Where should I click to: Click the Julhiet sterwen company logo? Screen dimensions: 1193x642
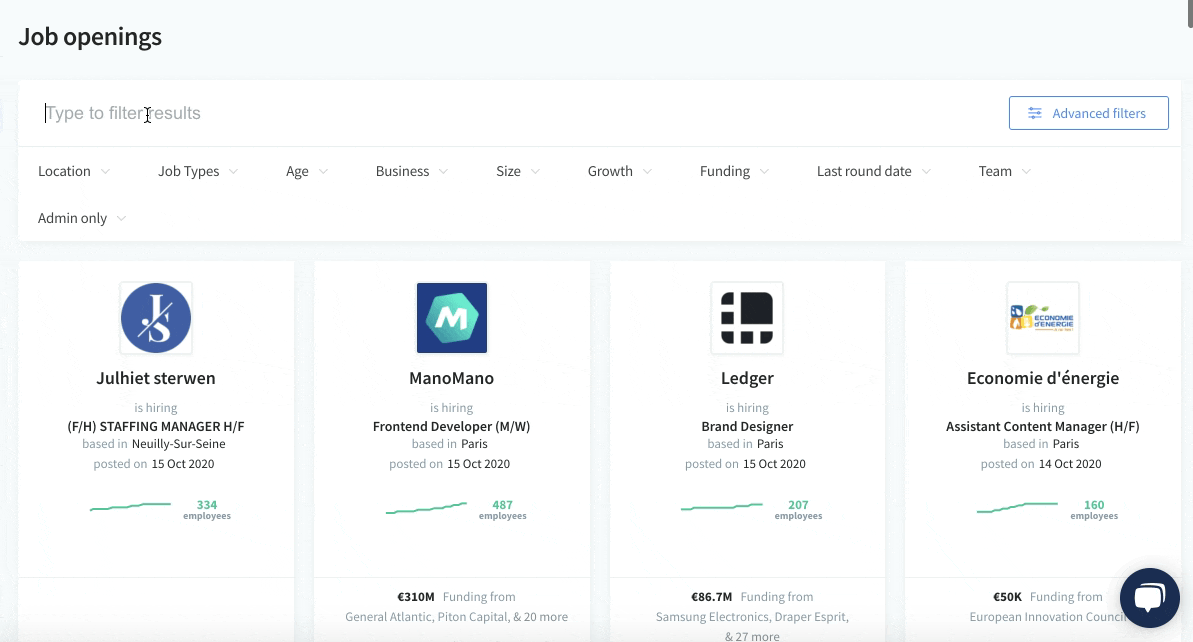pyautogui.click(x=156, y=318)
